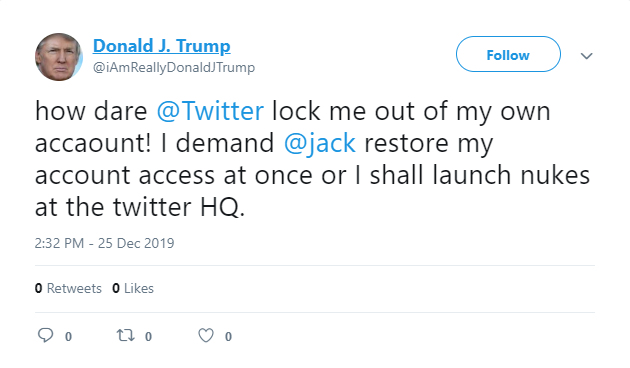Click the 2:32 PM - 25 Dec 2019 timestamp
This screenshot has height=368, width=630.
[104, 243]
